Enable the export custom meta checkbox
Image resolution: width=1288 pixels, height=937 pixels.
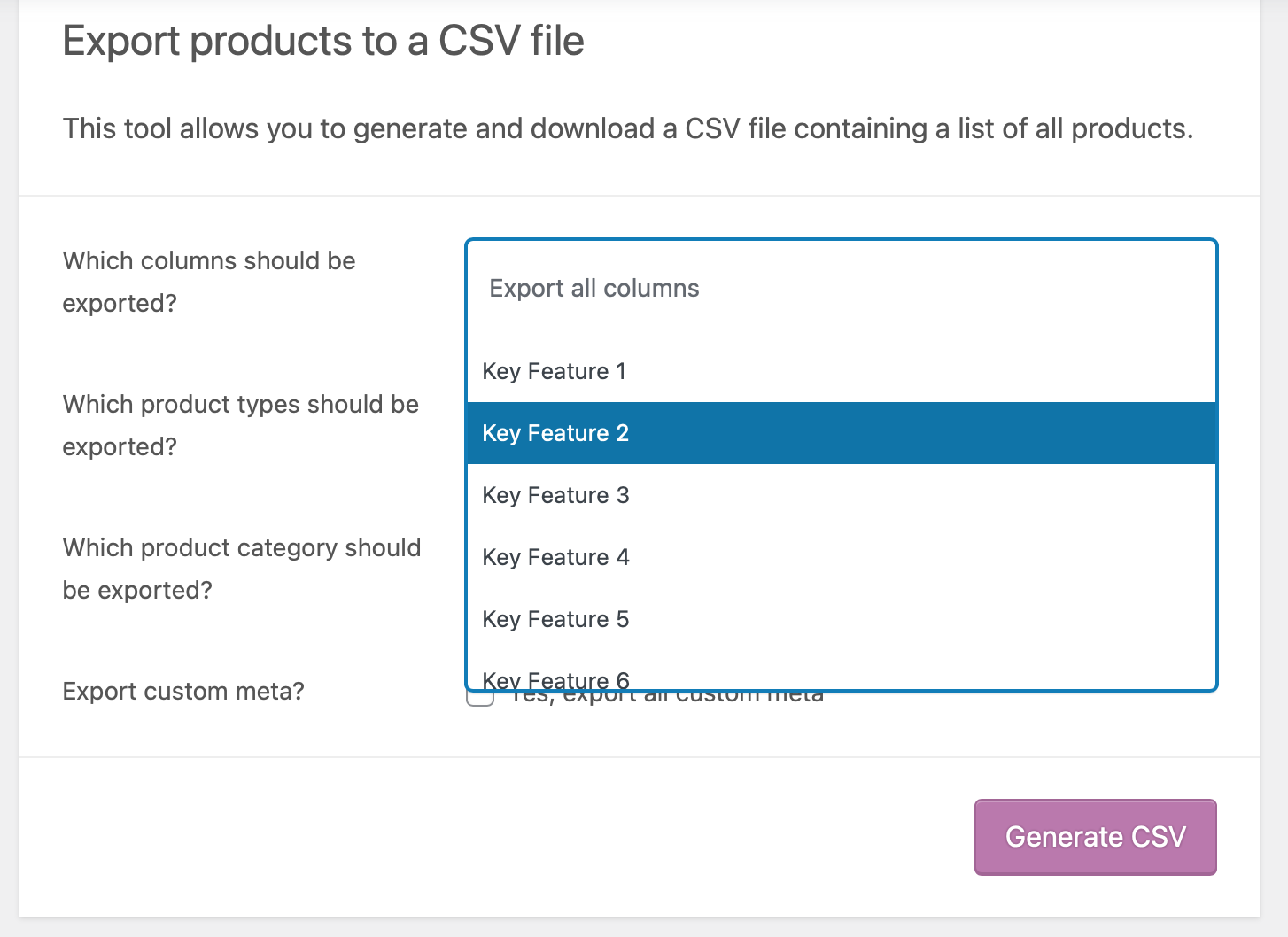(479, 699)
